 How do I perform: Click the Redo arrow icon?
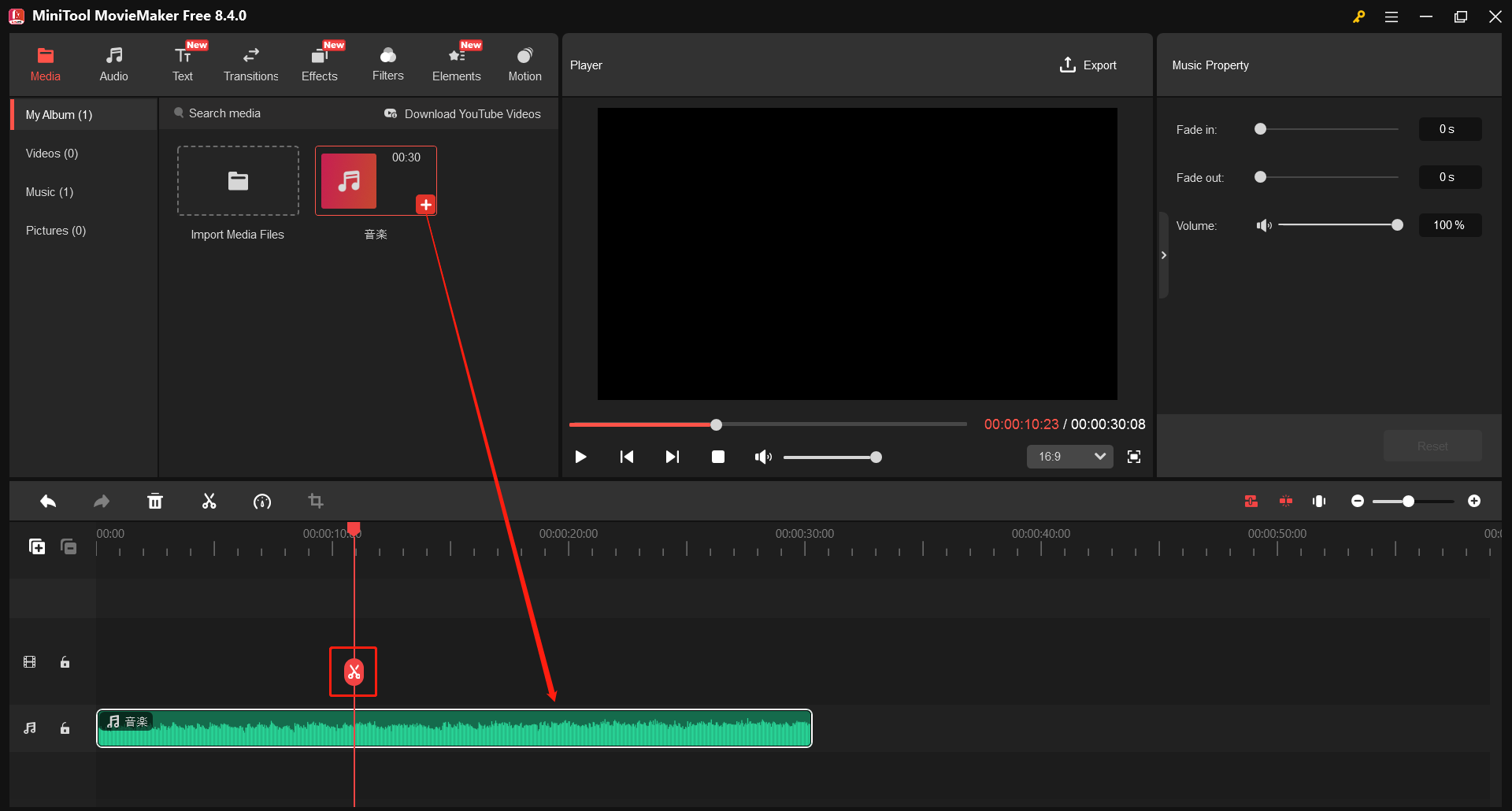coord(101,501)
